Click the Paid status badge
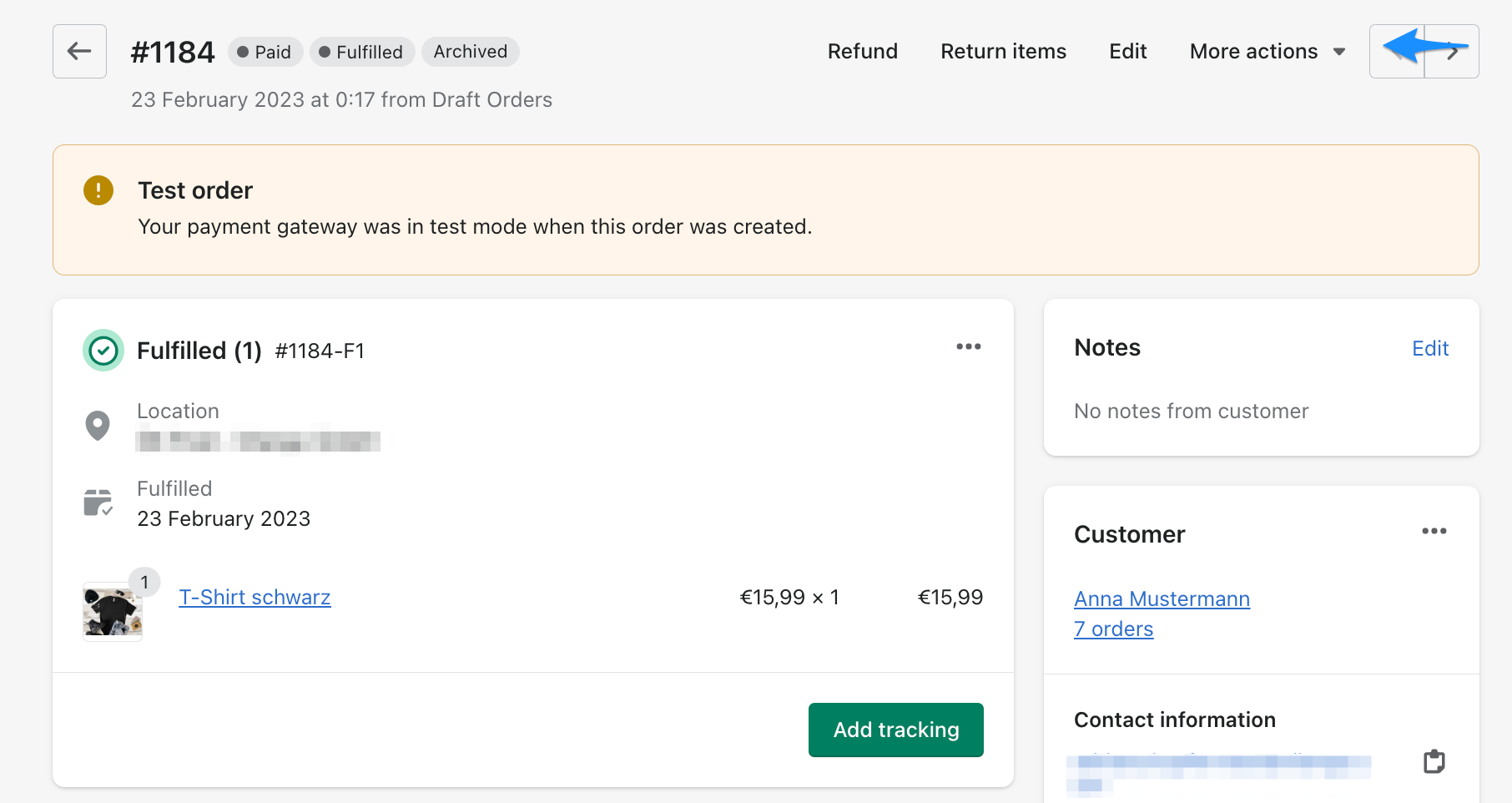This screenshot has height=803, width=1512. pyautogui.click(x=265, y=52)
